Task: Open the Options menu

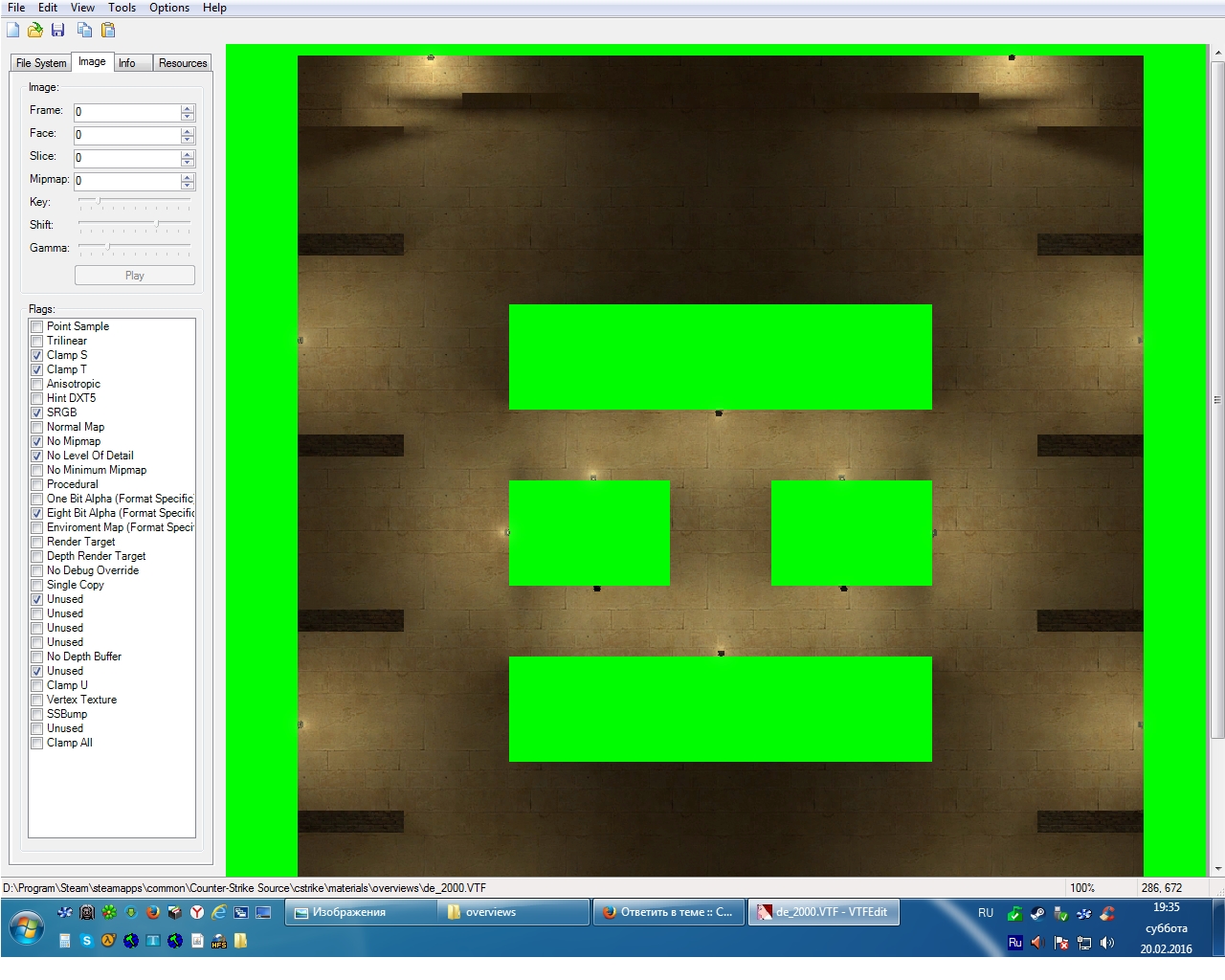Action: coord(169,8)
